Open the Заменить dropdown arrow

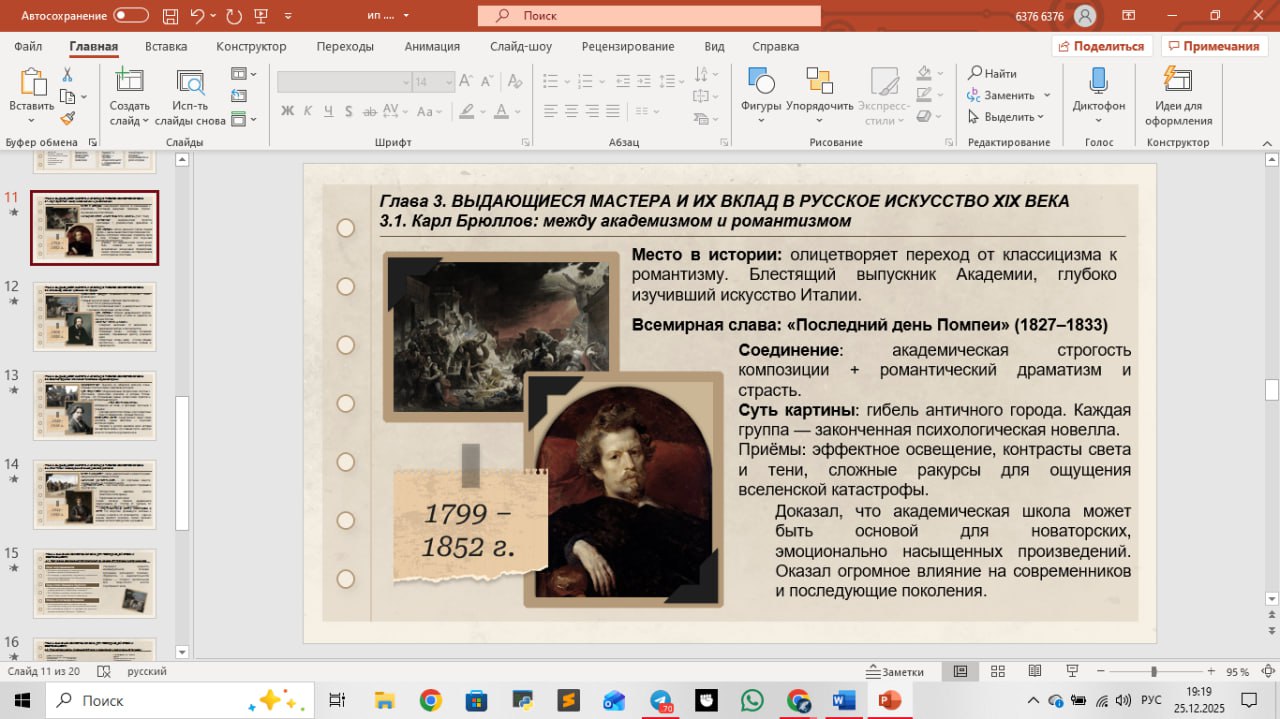[1047, 95]
